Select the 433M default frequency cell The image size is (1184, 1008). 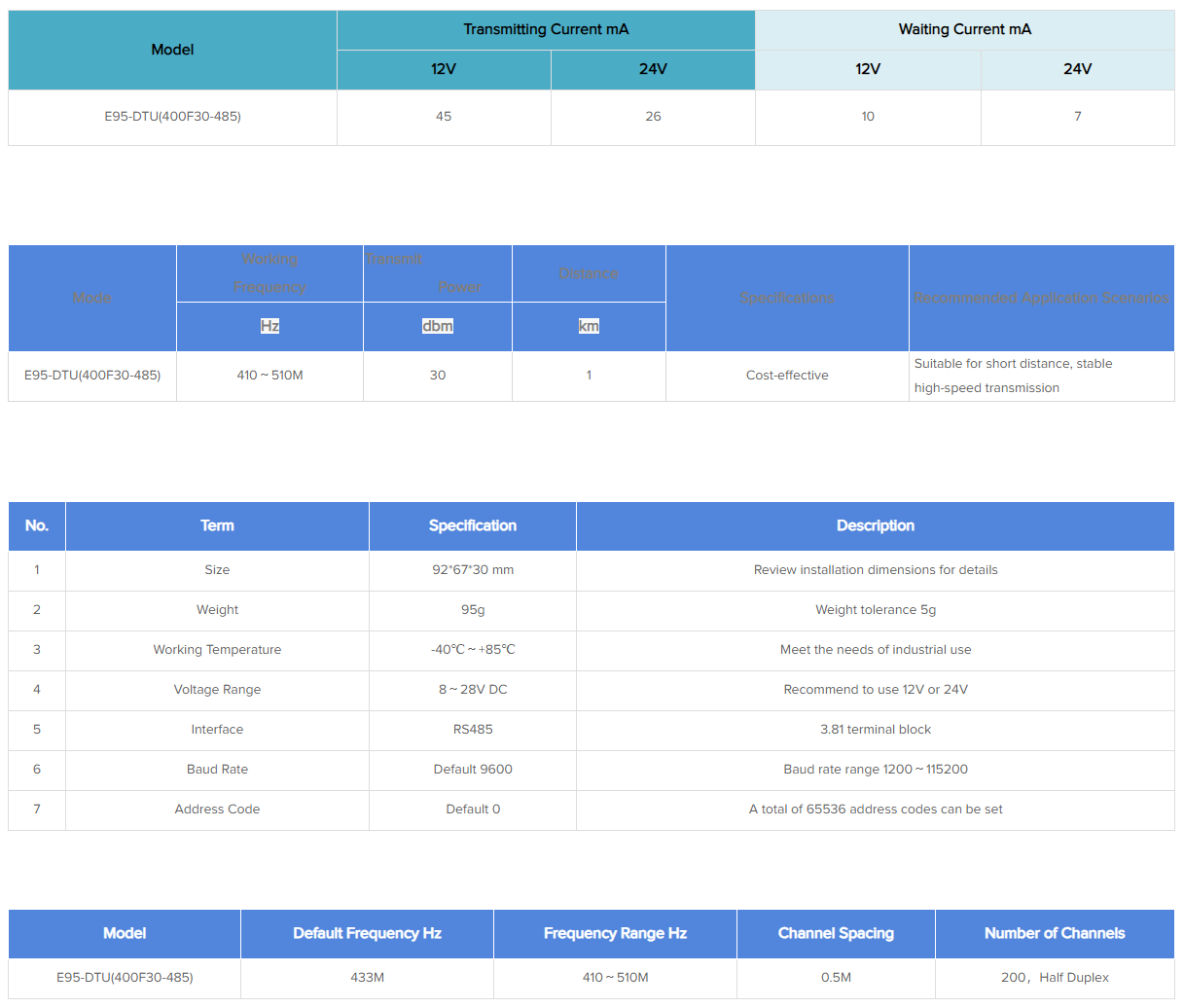(367, 978)
